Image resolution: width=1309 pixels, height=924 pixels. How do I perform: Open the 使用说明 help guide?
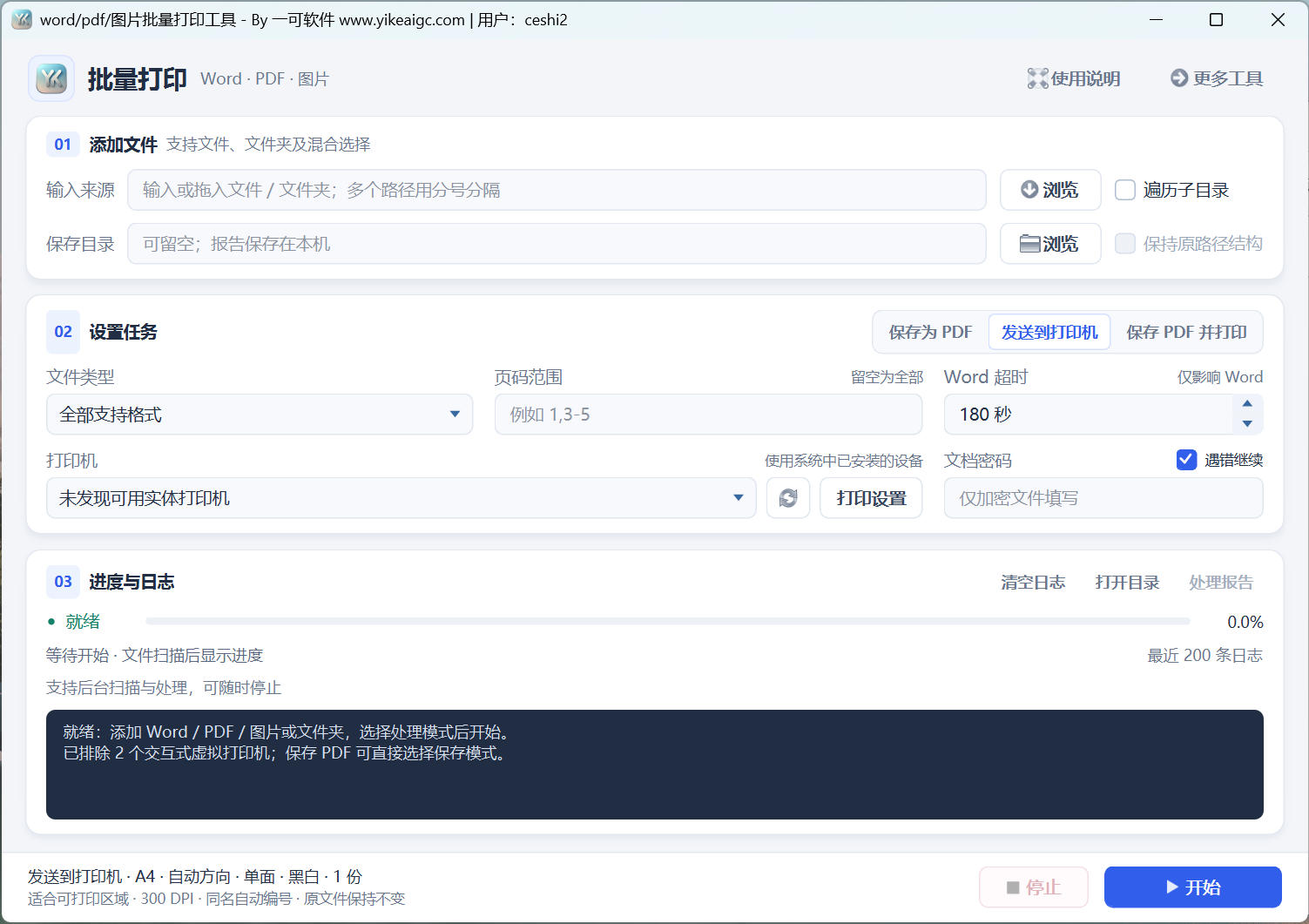pos(1074,78)
